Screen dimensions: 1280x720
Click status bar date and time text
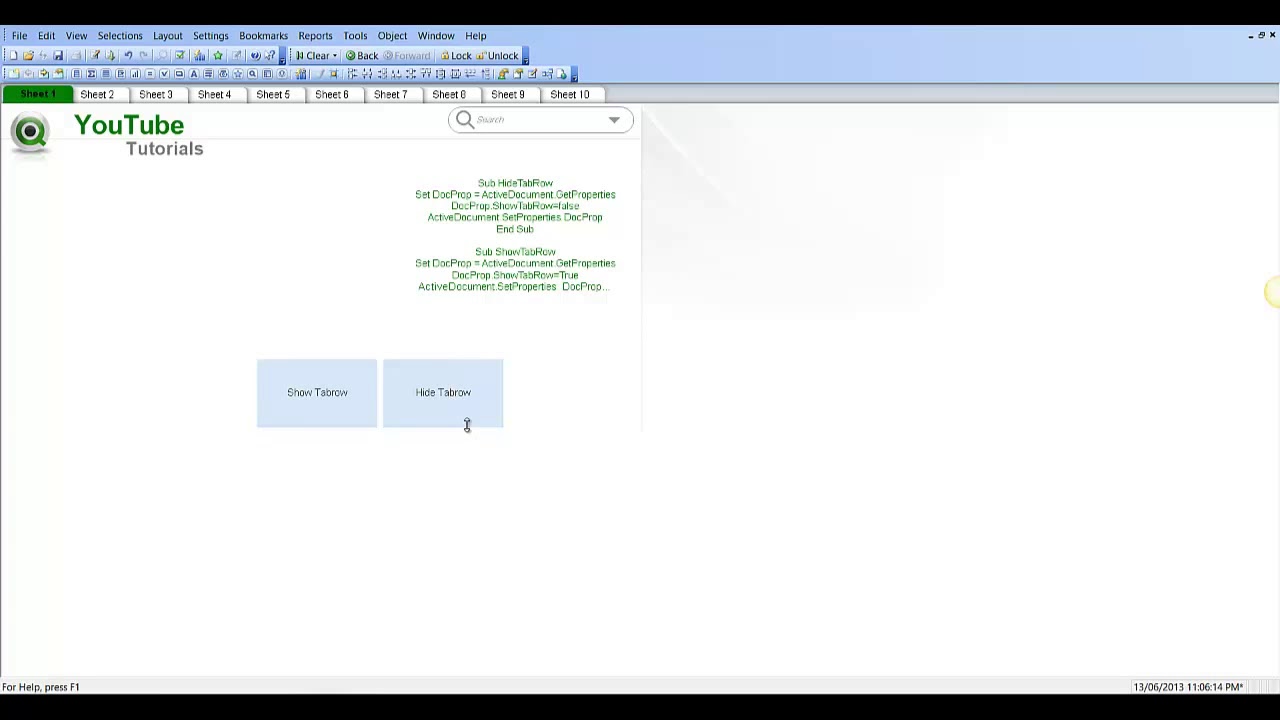1188,687
